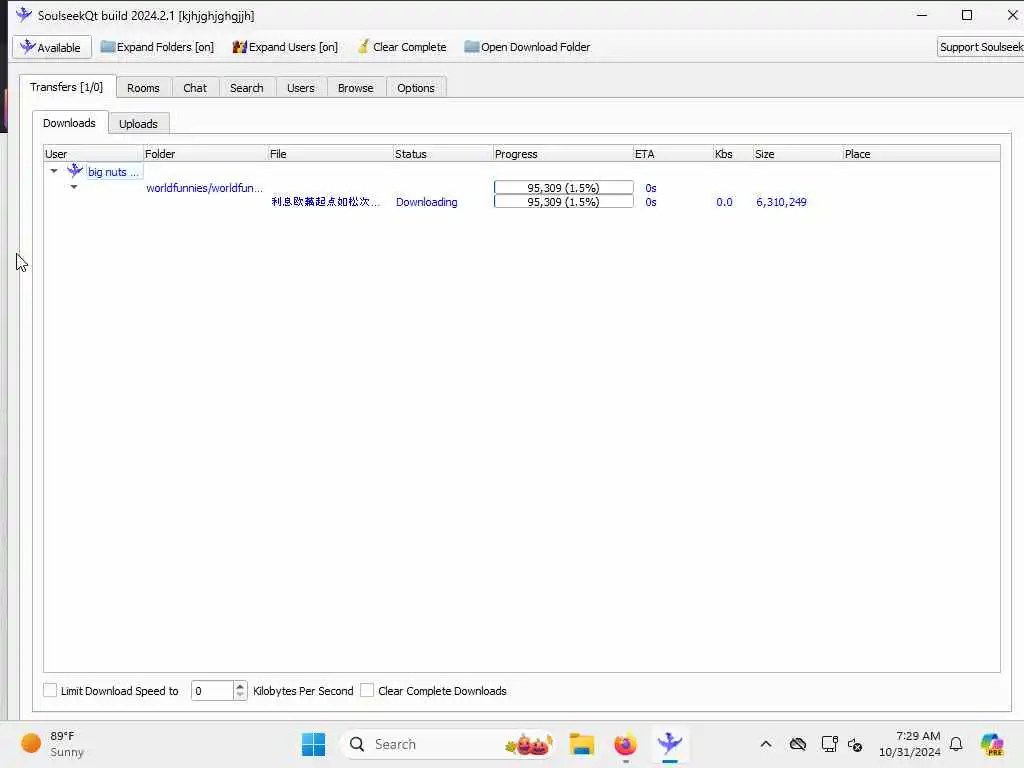Click the cloud sync tray icon
The image size is (1024, 768).
click(797, 744)
